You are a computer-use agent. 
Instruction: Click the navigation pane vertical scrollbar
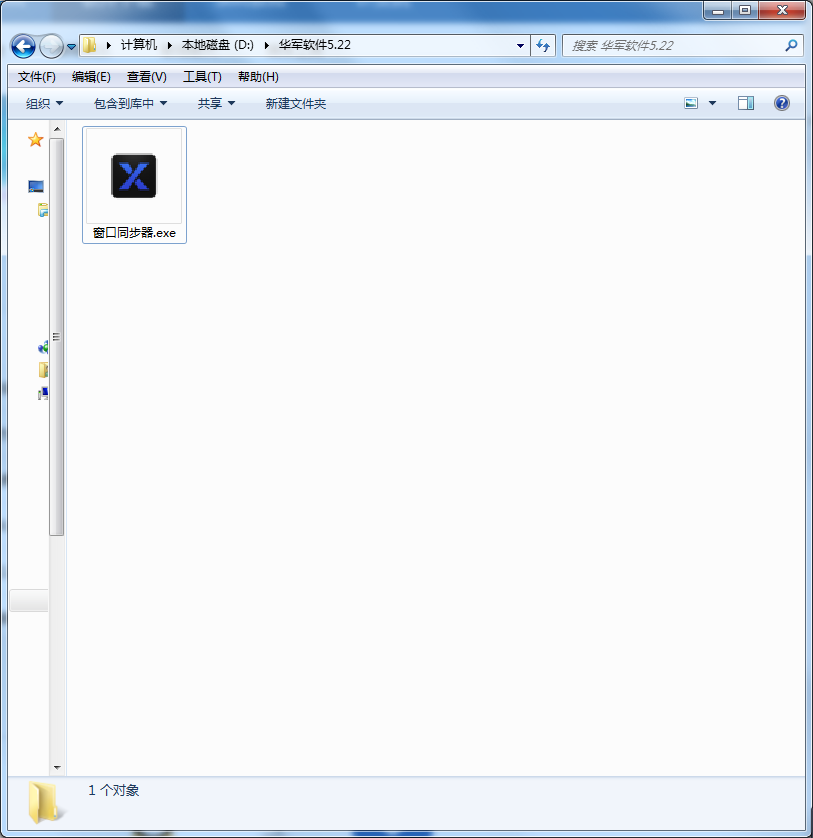tap(57, 337)
